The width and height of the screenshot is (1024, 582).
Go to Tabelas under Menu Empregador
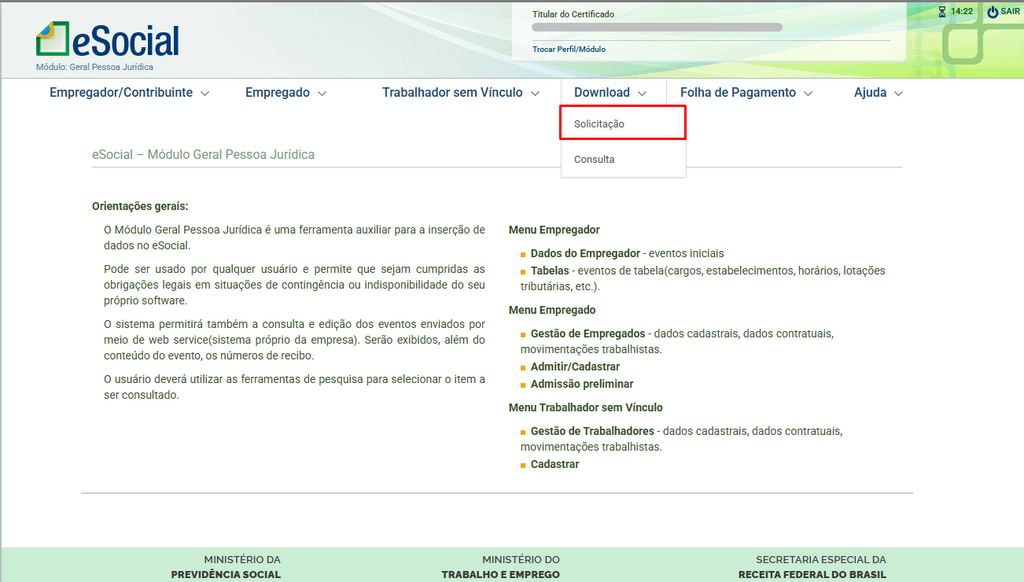pyautogui.click(x=551, y=271)
